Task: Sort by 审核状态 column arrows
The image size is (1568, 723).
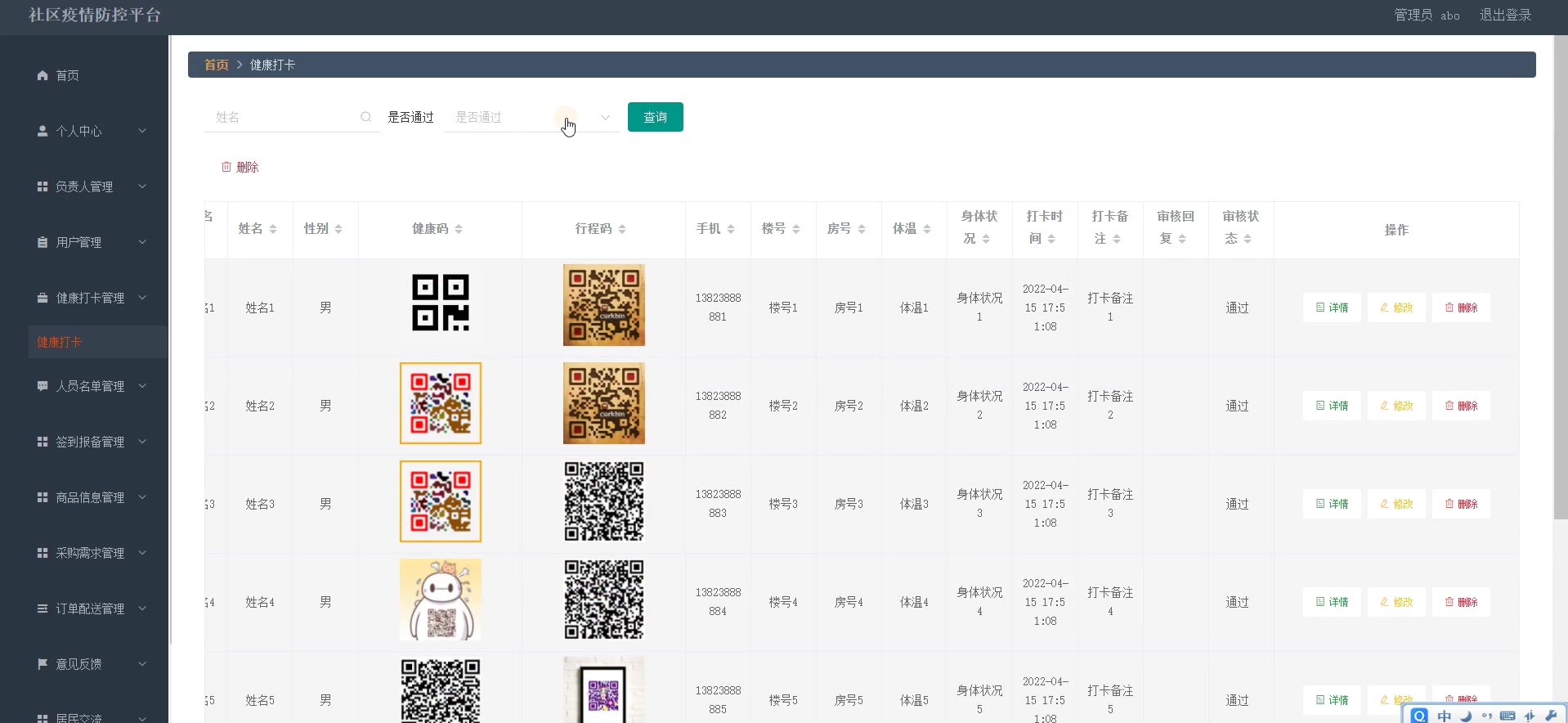Action: tap(1248, 239)
